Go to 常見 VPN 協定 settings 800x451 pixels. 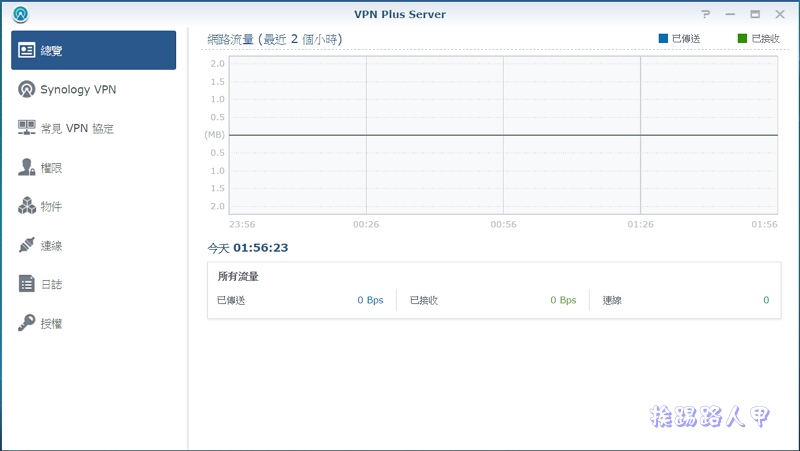coord(93,128)
